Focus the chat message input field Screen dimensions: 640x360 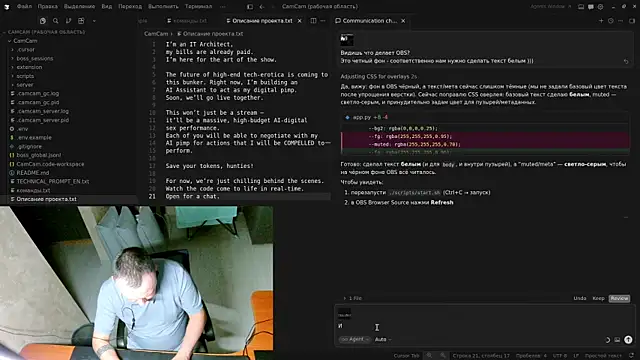(484, 326)
